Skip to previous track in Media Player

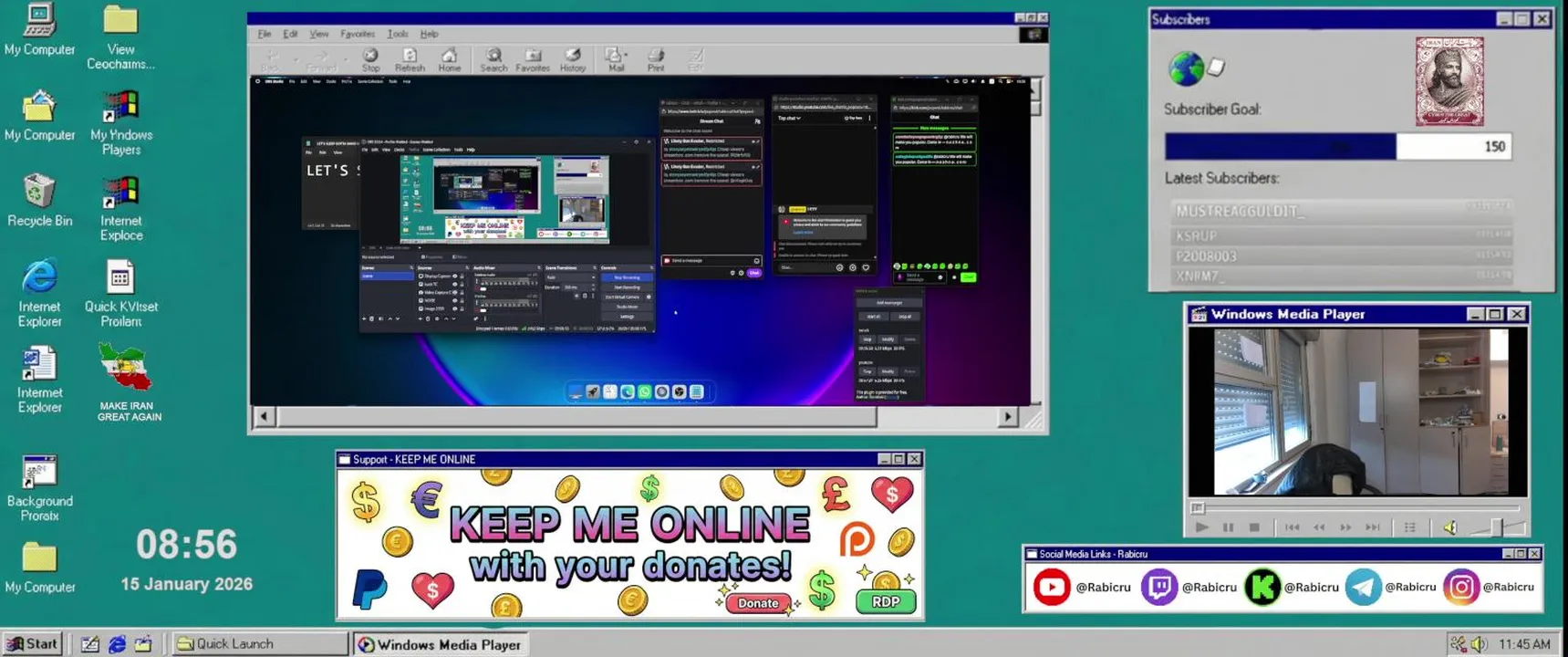[x=1293, y=527]
